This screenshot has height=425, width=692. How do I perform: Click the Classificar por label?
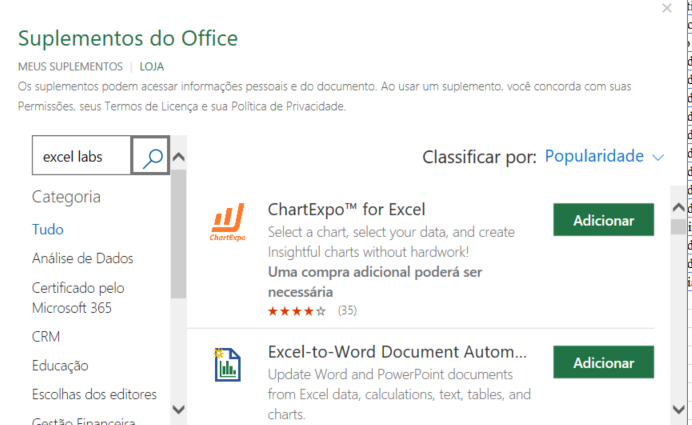coord(479,157)
